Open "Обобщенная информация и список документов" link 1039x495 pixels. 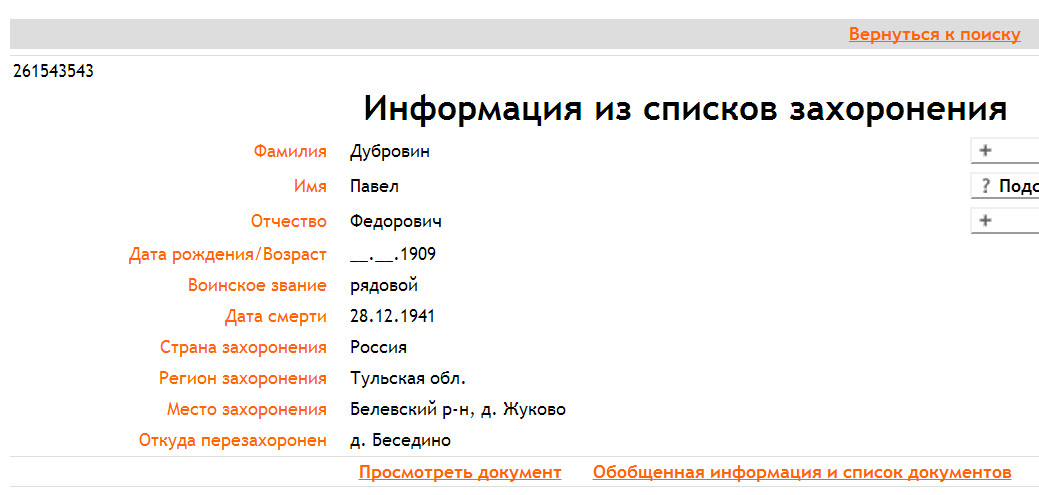(801, 472)
